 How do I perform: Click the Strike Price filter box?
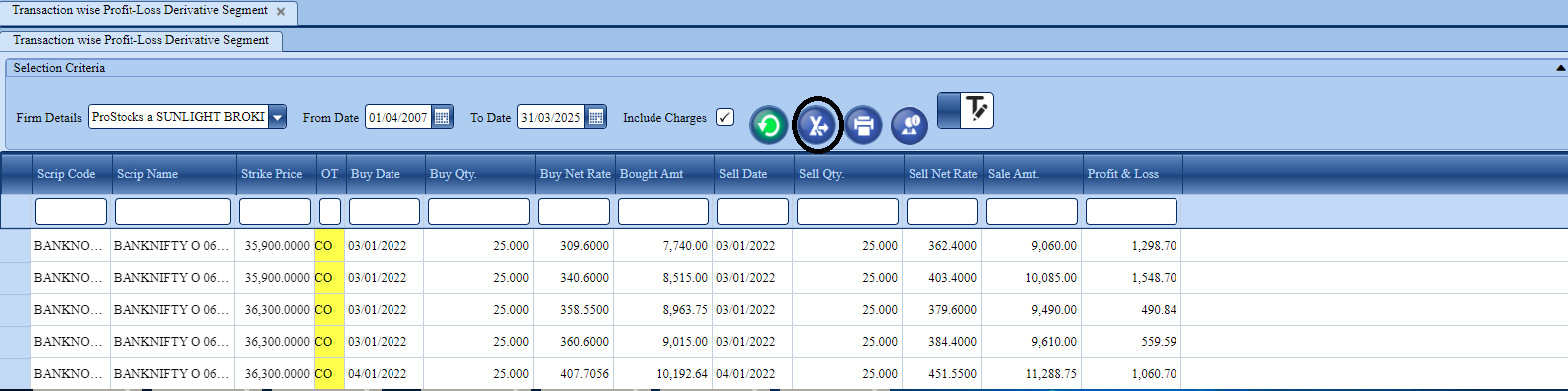point(275,211)
